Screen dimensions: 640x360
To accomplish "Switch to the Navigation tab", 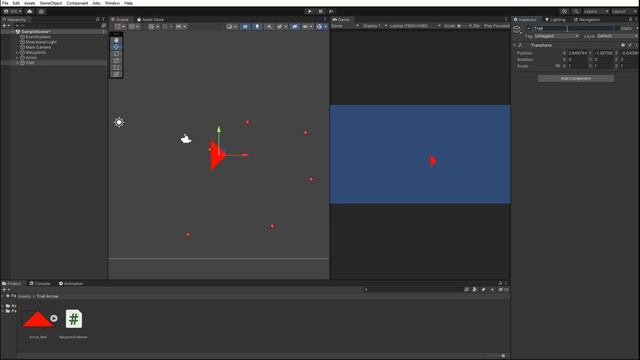I will [587, 20].
